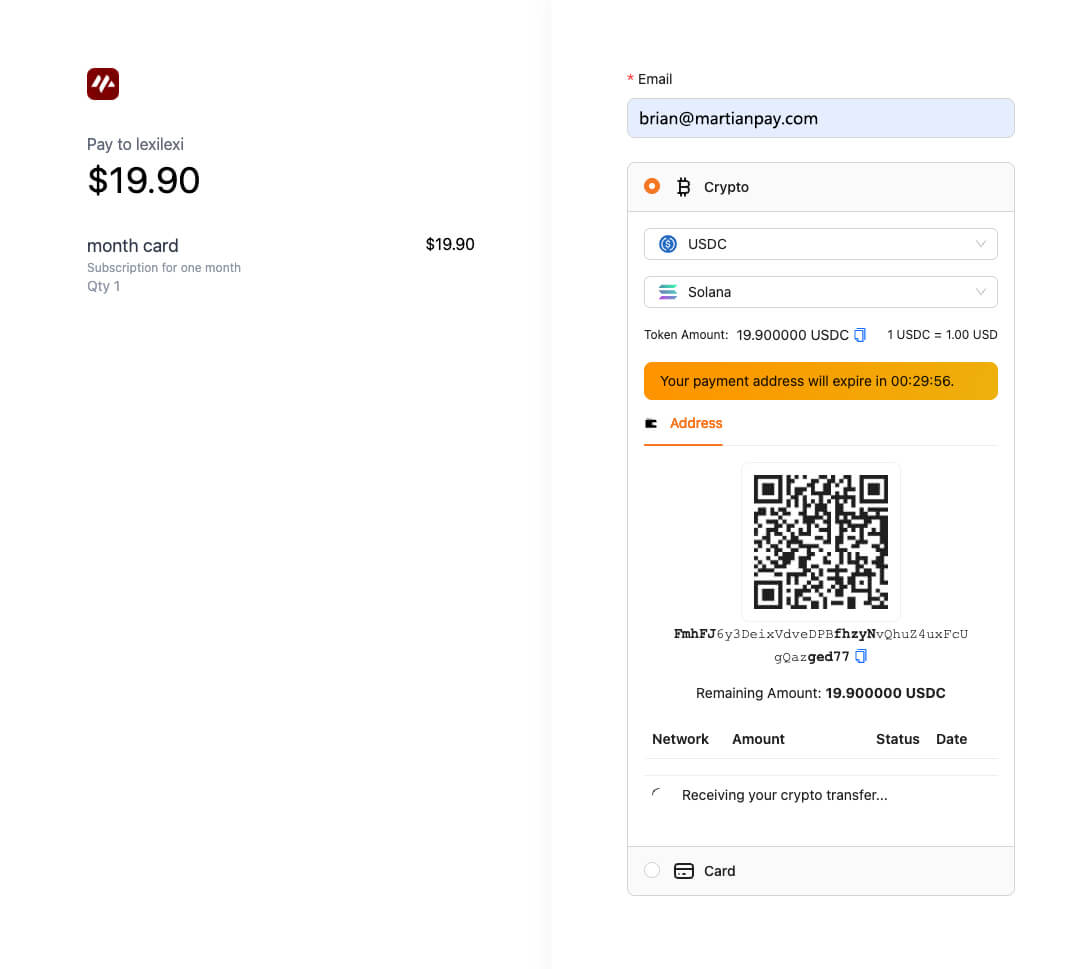
Task: Open the USDC token dropdown
Action: (x=820, y=244)
